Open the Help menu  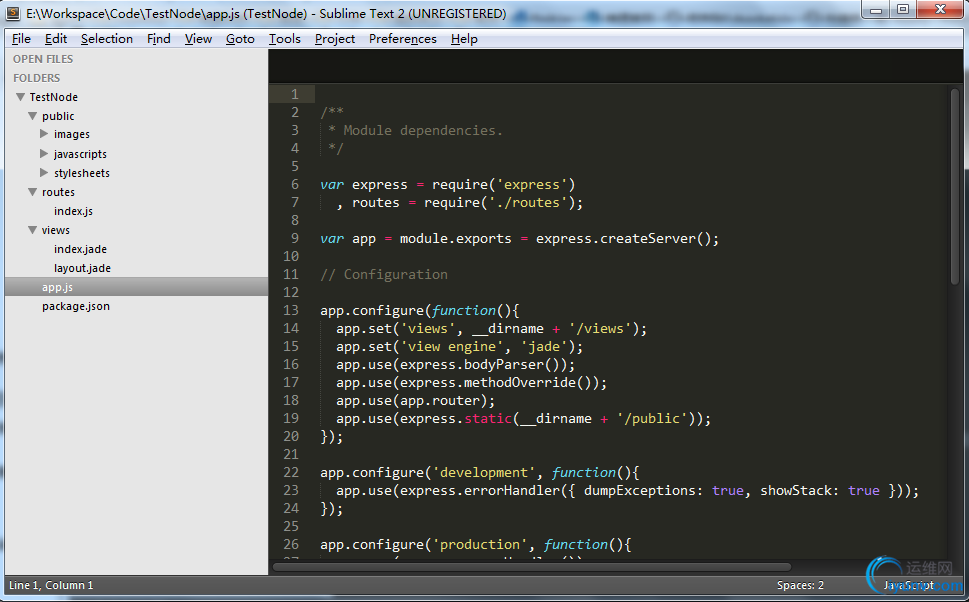point(464,39)
